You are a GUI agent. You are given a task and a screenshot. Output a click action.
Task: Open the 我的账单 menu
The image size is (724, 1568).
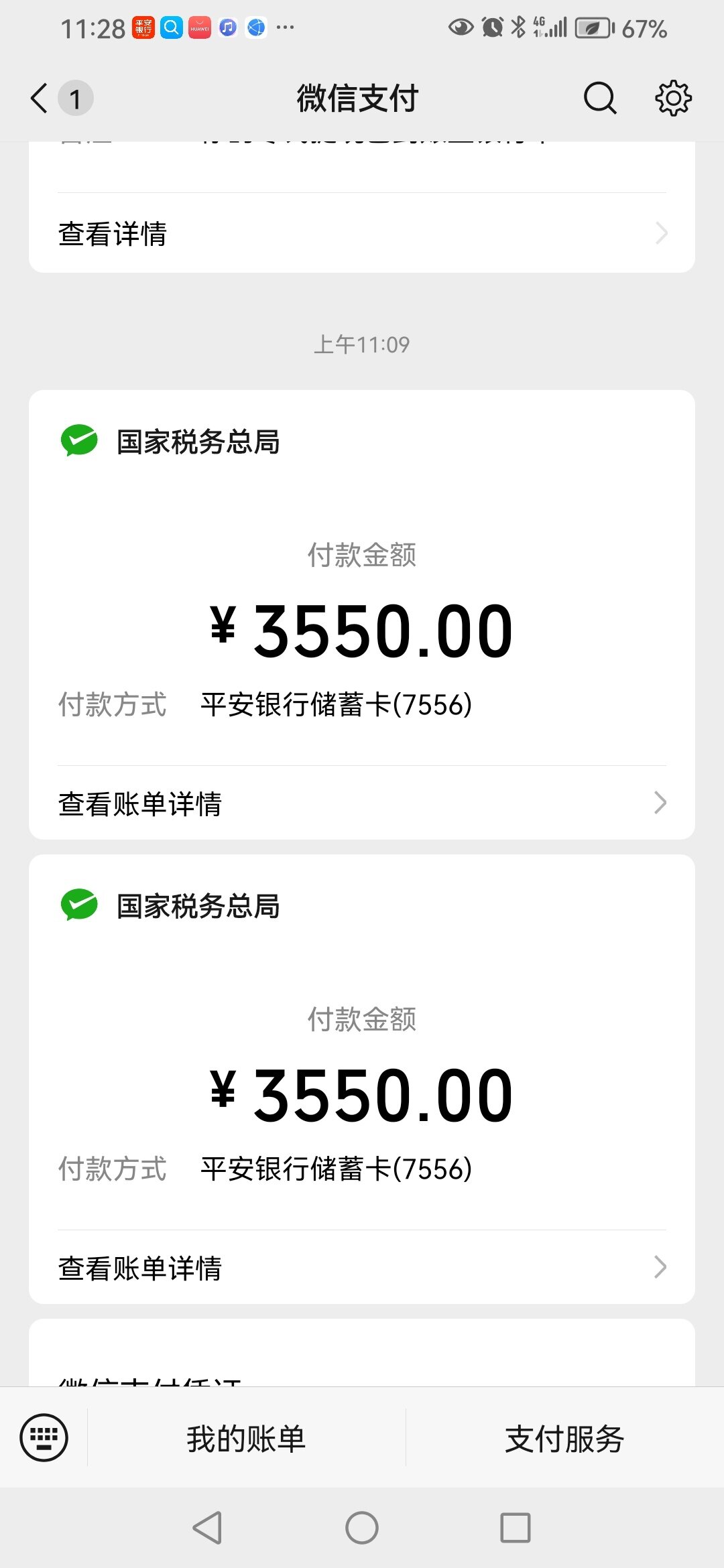(246, 1438)
